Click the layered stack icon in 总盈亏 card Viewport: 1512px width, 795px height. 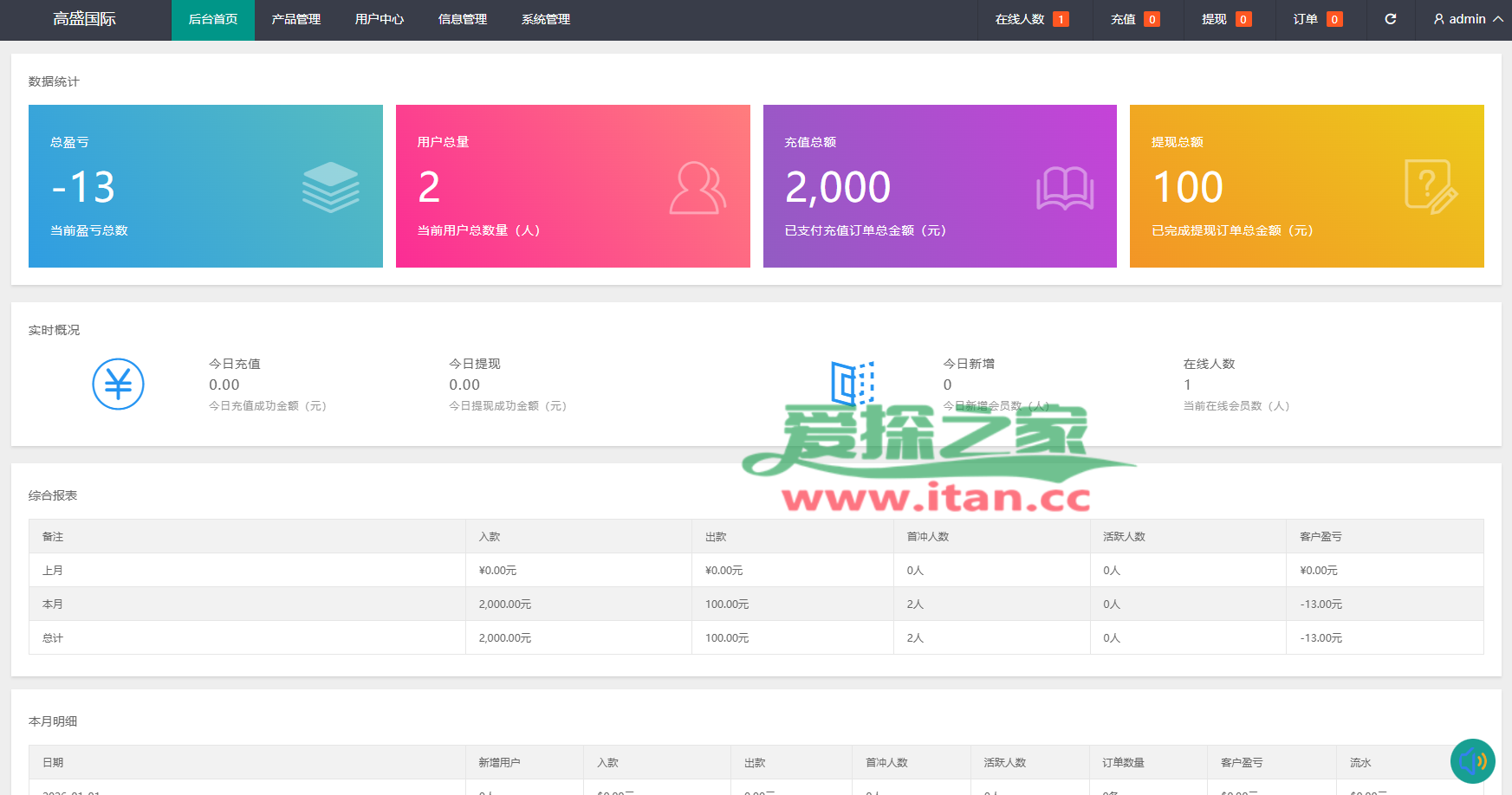330,187
